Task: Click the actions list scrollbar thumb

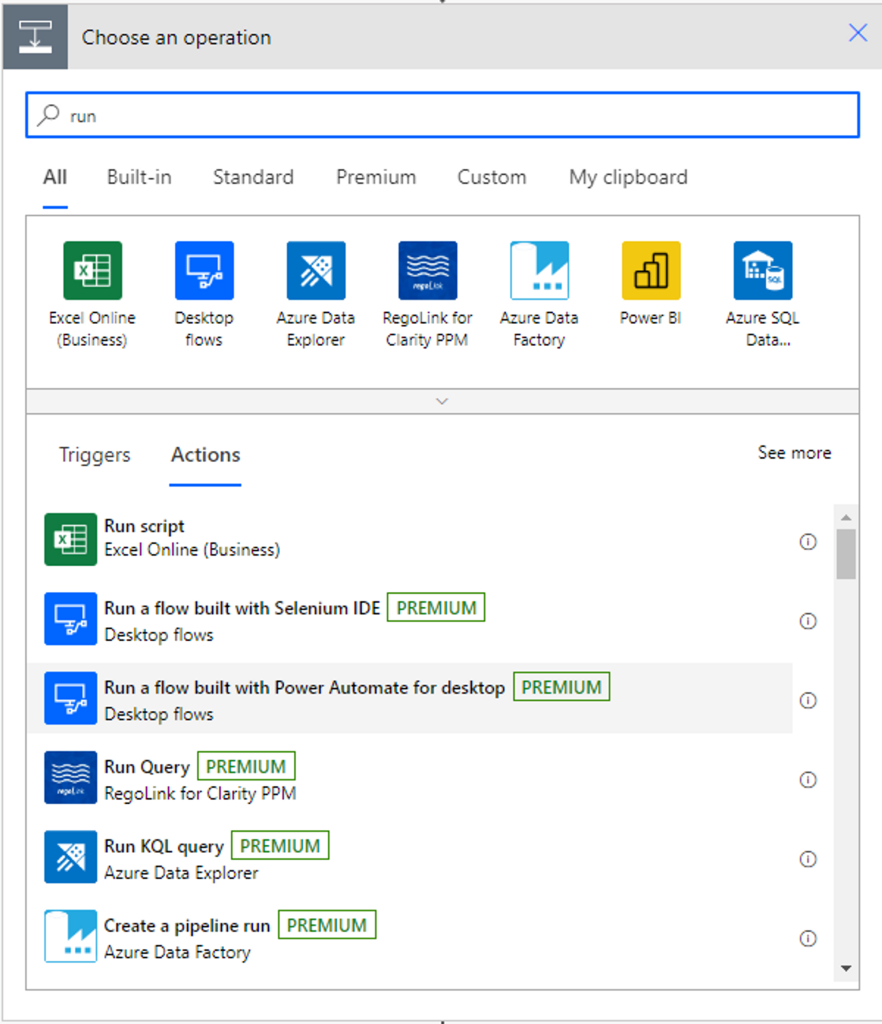Action: [846, 554]
